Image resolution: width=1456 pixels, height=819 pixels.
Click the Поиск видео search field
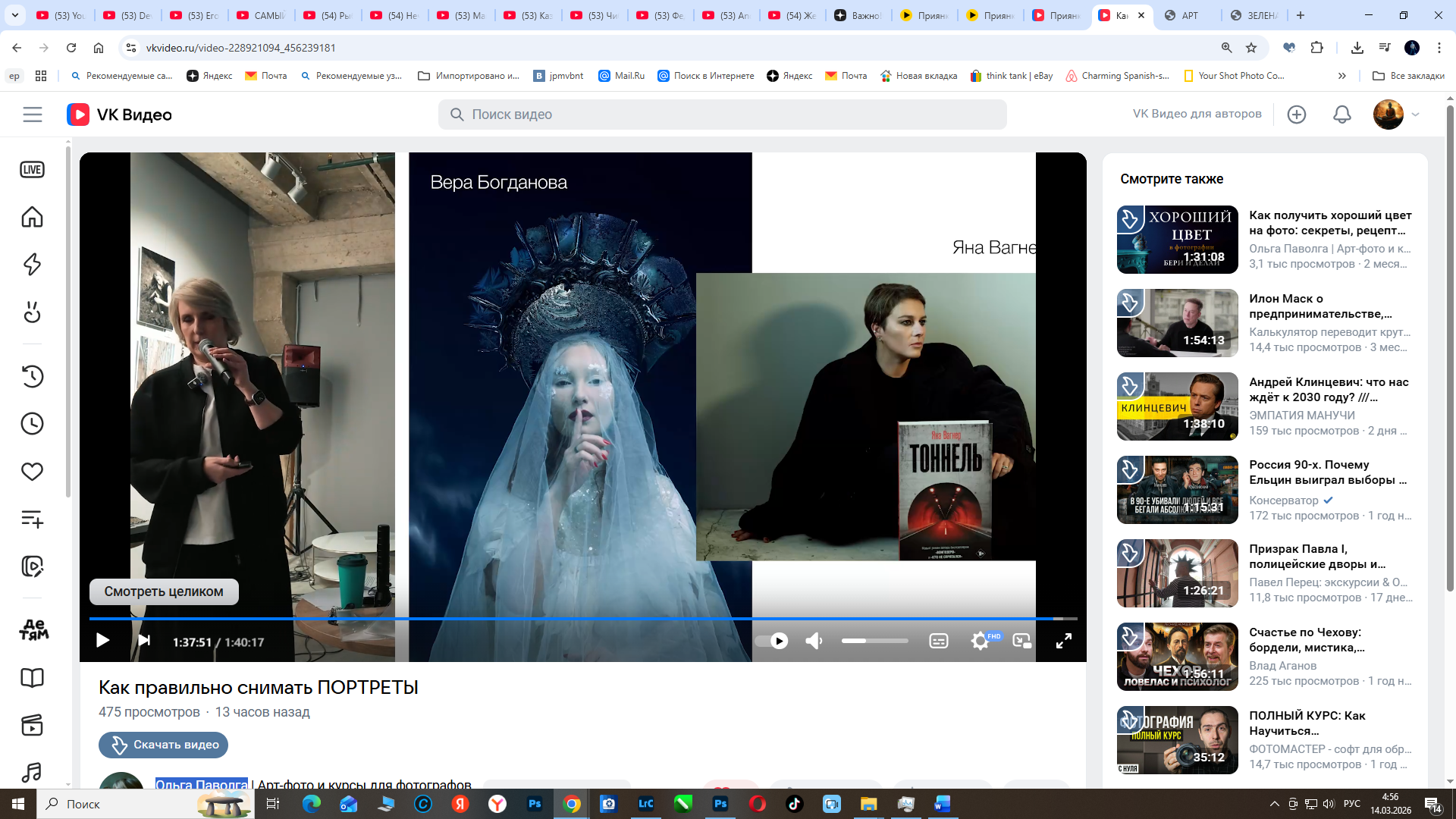pos(722,115)
